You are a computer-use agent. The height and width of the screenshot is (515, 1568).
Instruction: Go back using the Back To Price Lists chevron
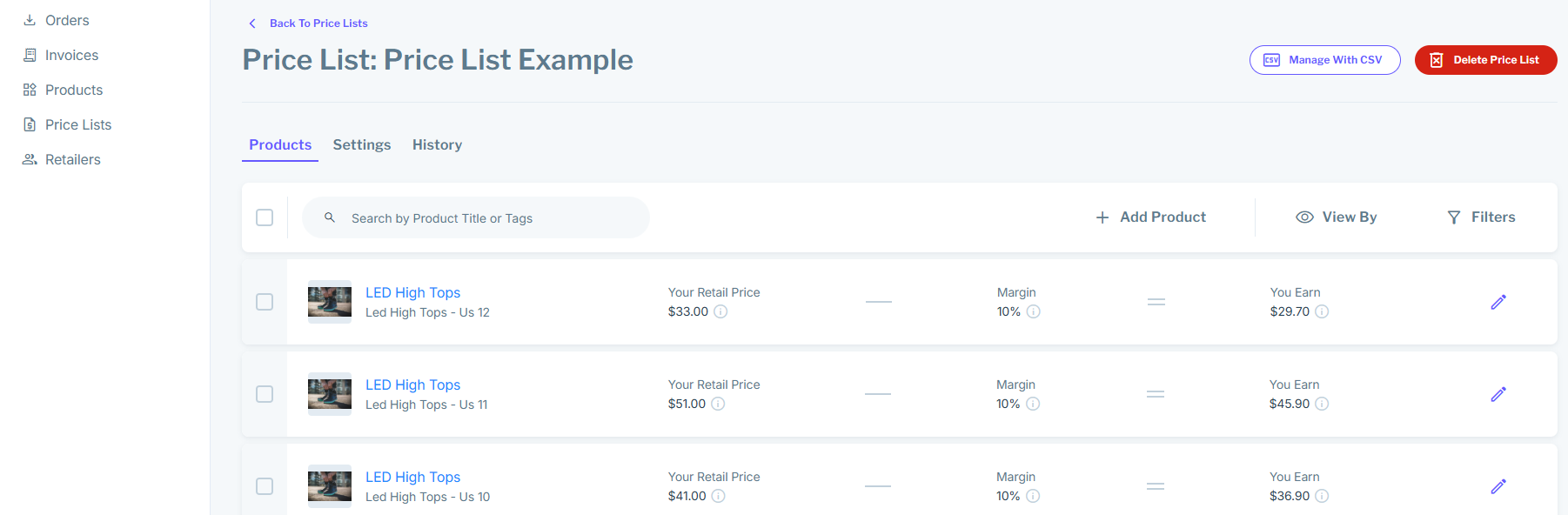(252, 23)
